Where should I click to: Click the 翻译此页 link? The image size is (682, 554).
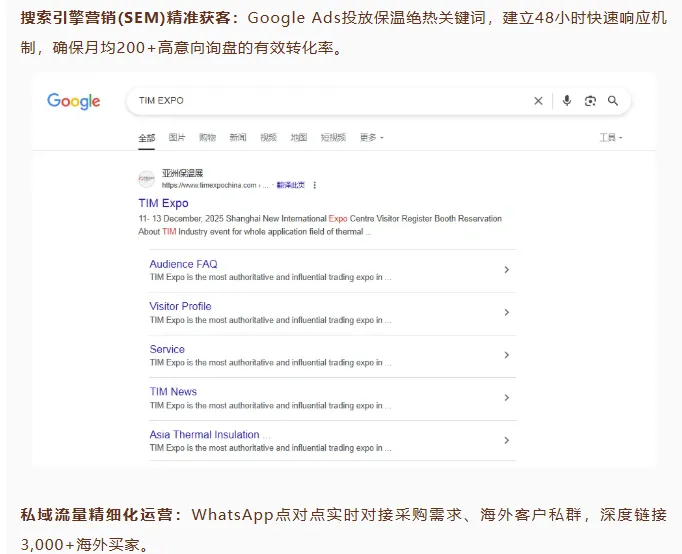coord(291,185)
